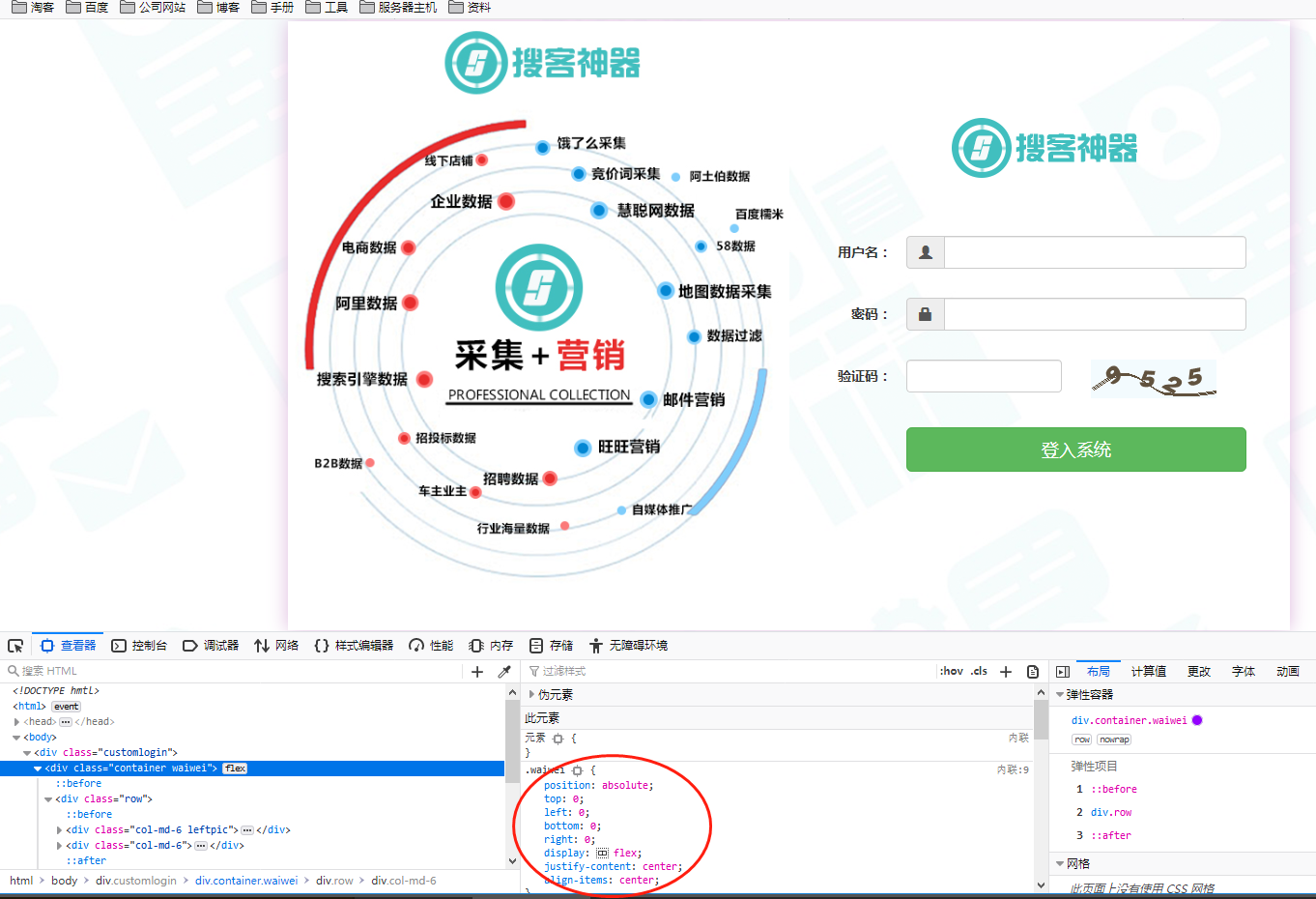Image resolution: width=1316 pixels, height=899 pixels.
Task: Open the 查看器 inspector tab
Action: click(69, 646)
